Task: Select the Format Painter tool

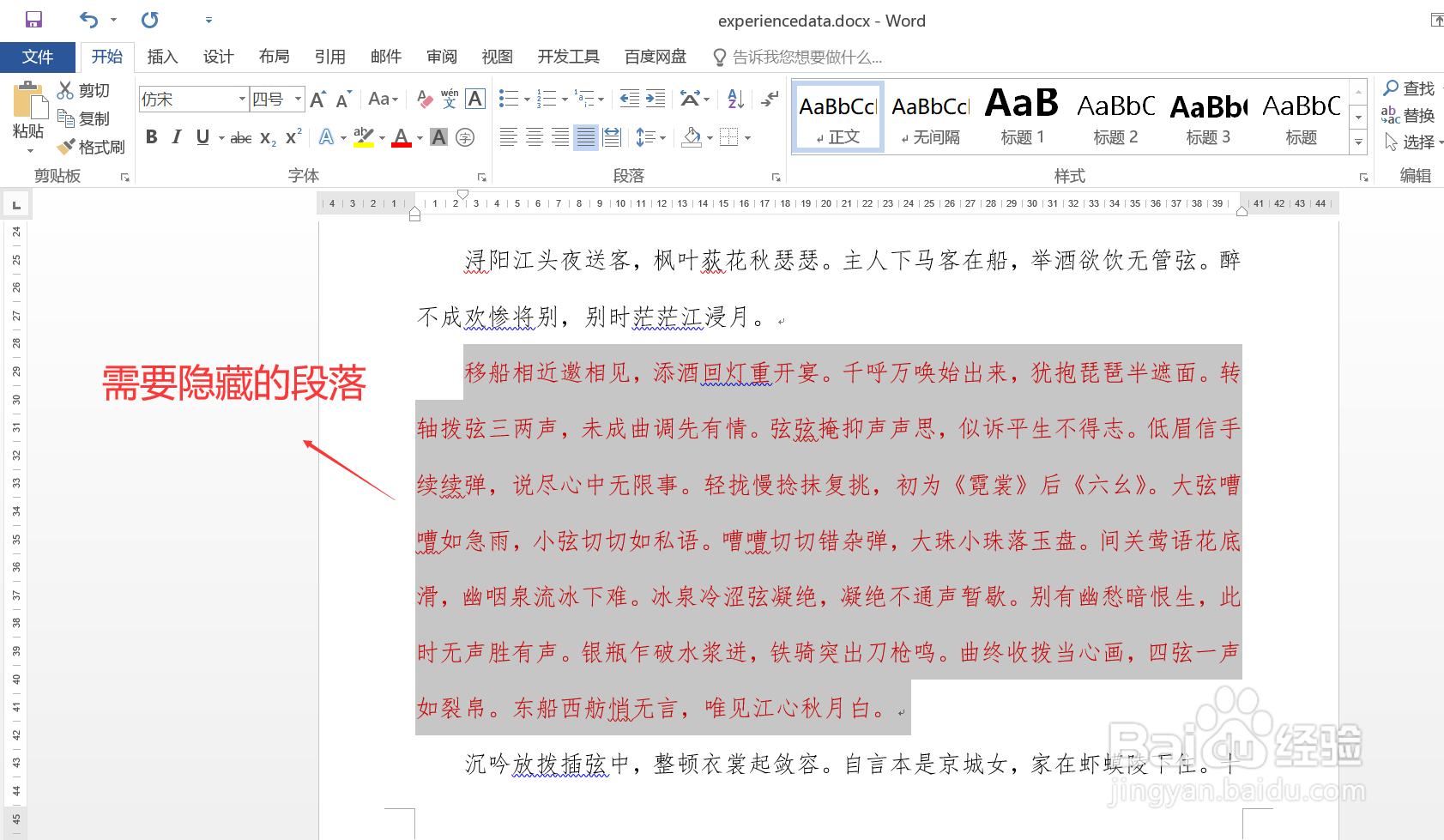Action: [x=91, y=146]
